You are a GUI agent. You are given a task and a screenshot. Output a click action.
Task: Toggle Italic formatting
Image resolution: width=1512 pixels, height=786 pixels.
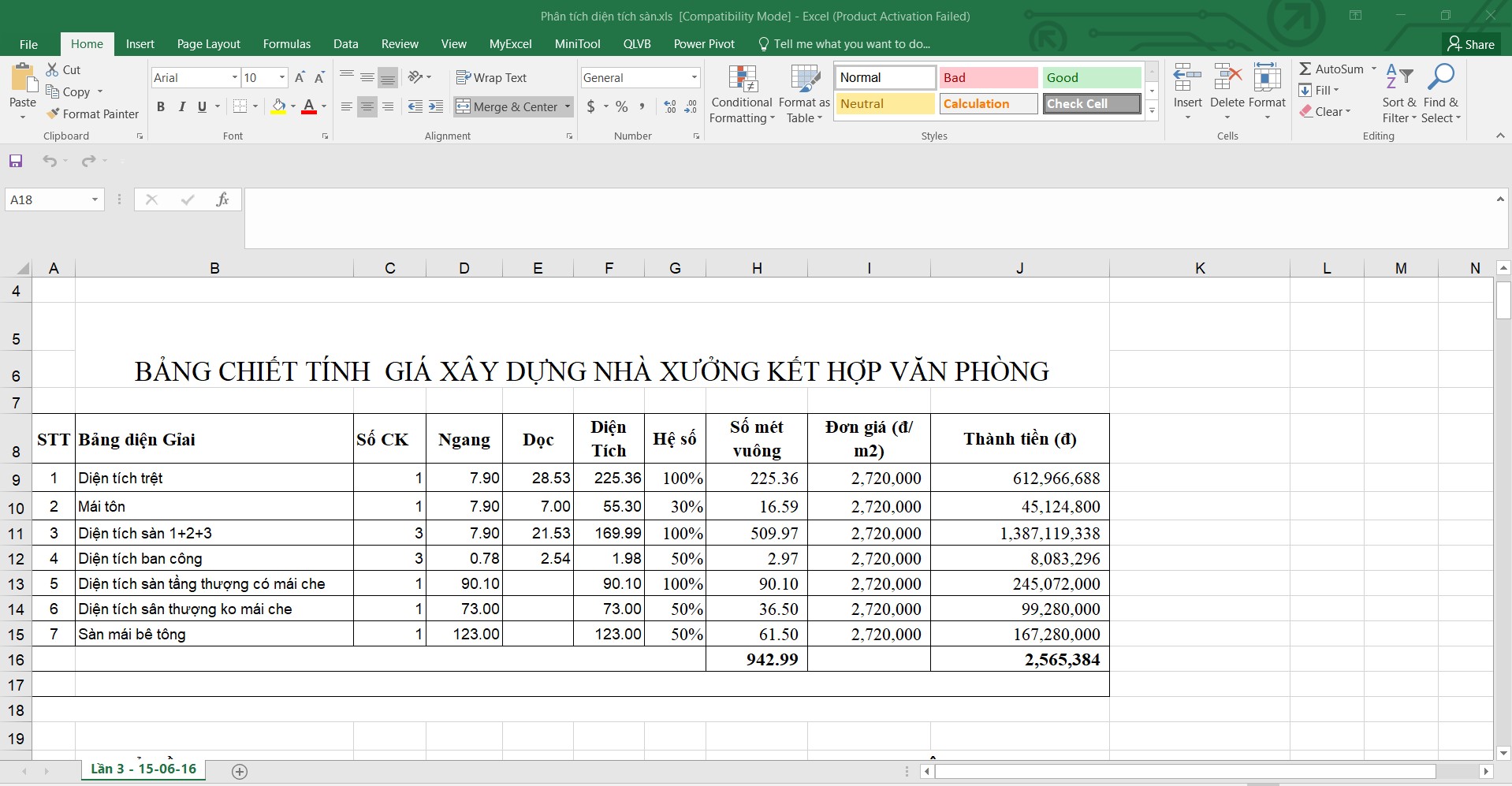tap(181, 107)
